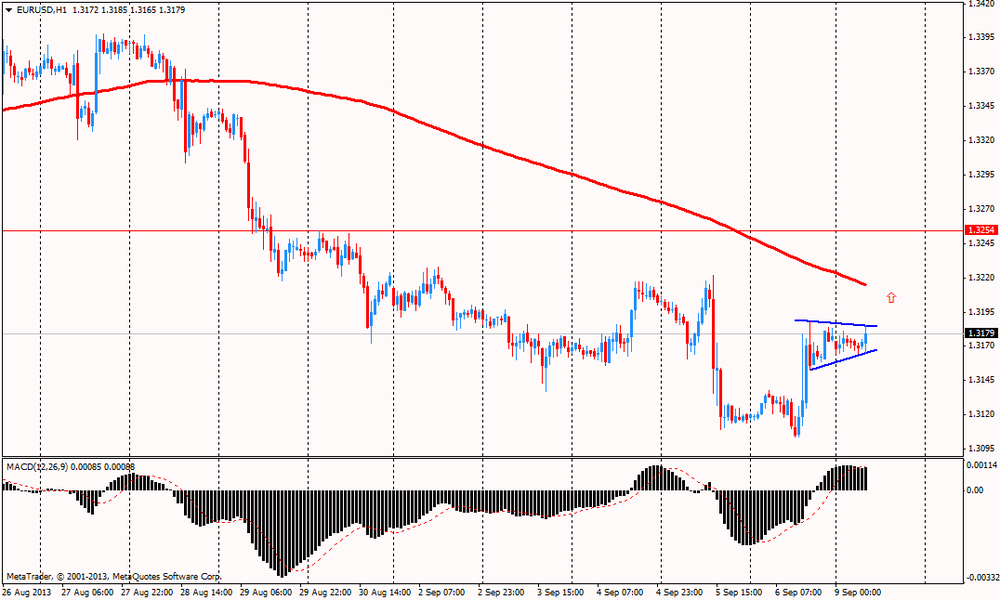Click the 4 Sep 07:00 time label
Screen dimensions: 1000x600
click(x=620, y=592)
